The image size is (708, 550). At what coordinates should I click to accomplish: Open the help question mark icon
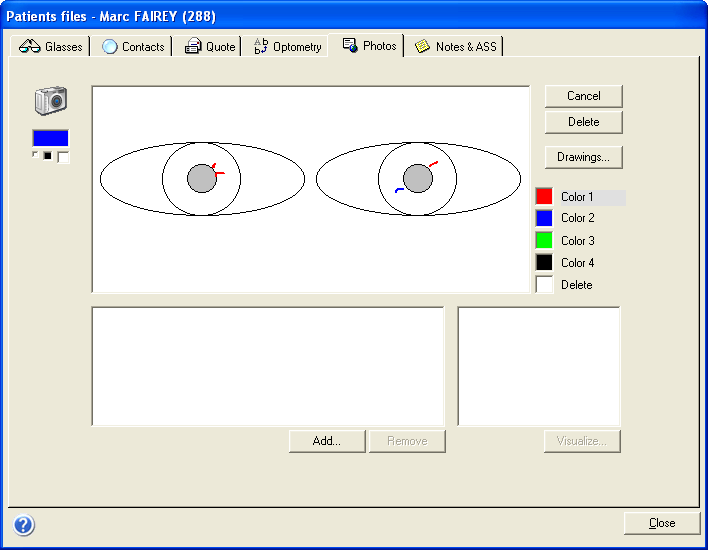pyautogui.click(x=24, y=525)
